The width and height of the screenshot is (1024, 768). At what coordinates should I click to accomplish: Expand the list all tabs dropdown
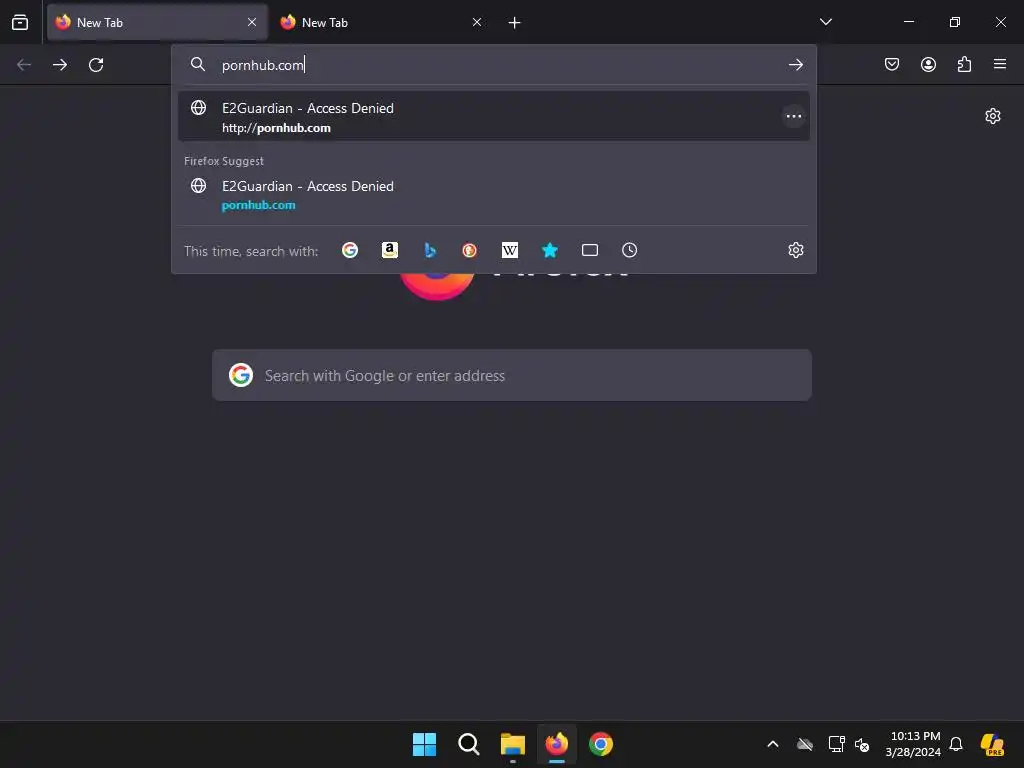click(x=825, y=22)
